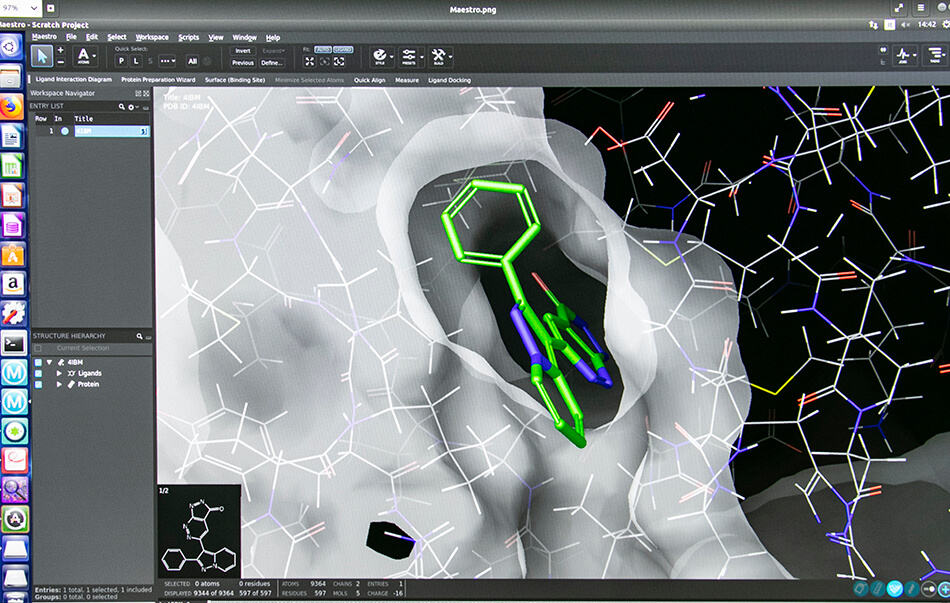The height and width of the screenshot is (603, 950).
Task: Click the Define... selection button
Action: click(271, 62)
